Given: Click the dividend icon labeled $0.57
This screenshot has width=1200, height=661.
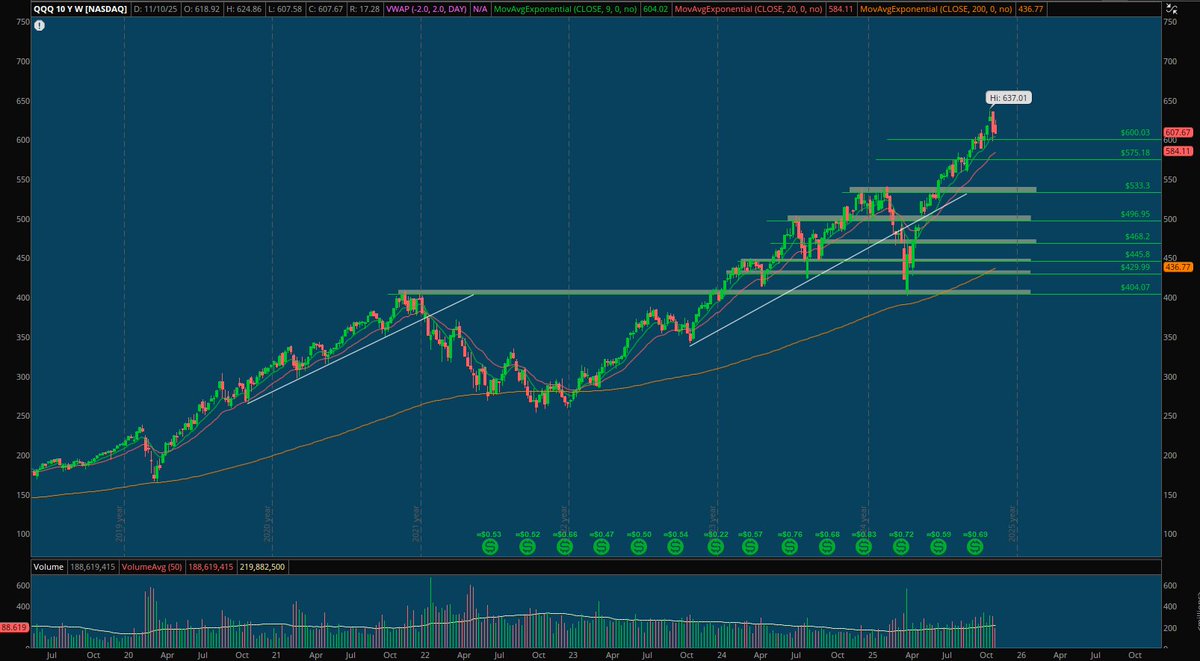Looking at the screenshot, I should [x=751, y=547].
